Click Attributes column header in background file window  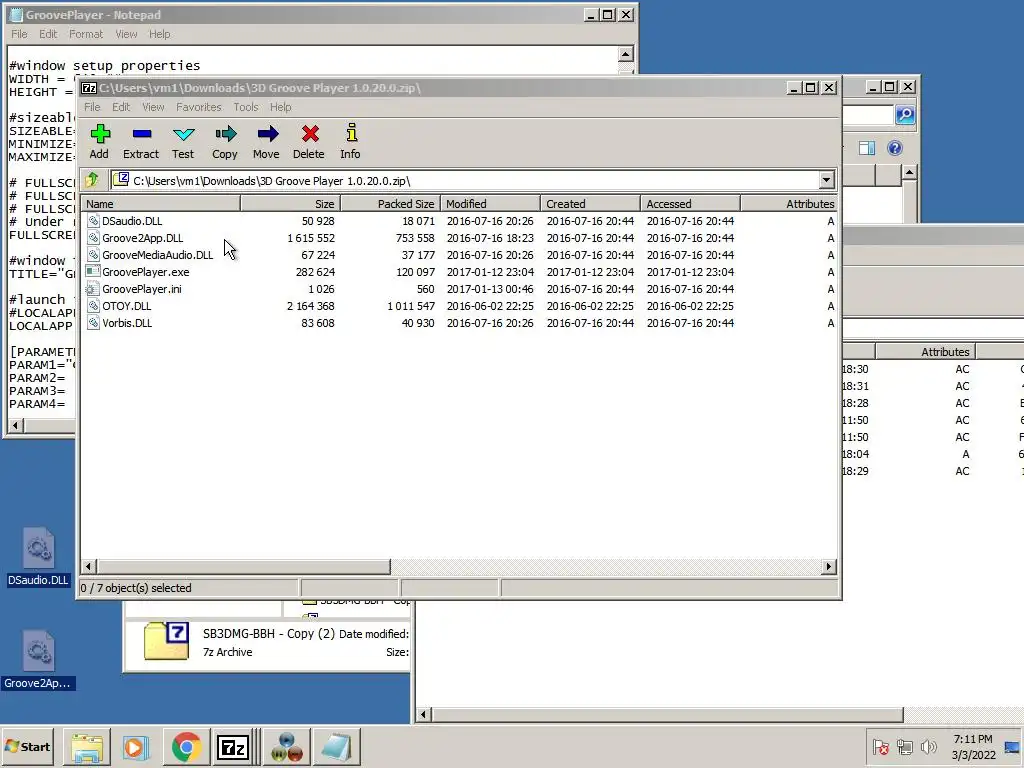[924, 351]
